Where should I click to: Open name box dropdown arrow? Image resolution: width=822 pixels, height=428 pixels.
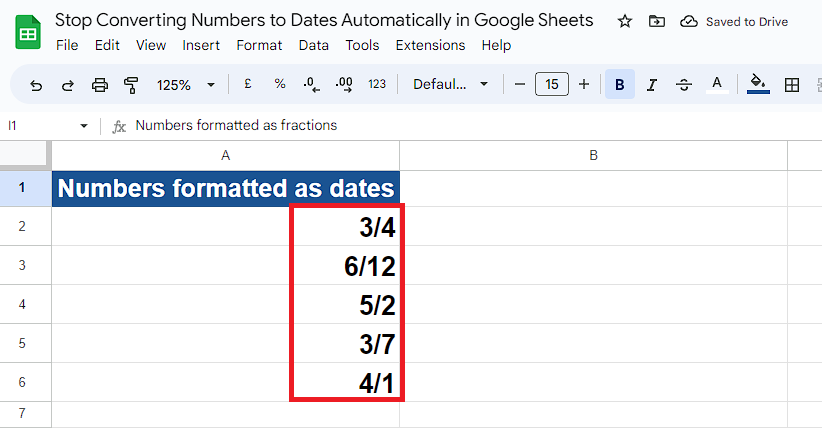point(84,125)
